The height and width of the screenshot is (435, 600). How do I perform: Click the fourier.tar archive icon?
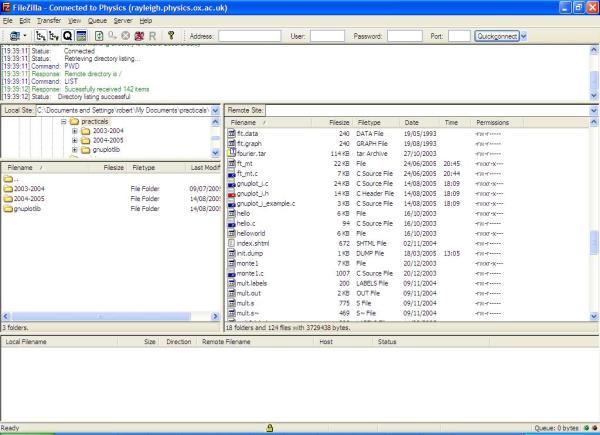pyautogui.click(x=232, y=153)
